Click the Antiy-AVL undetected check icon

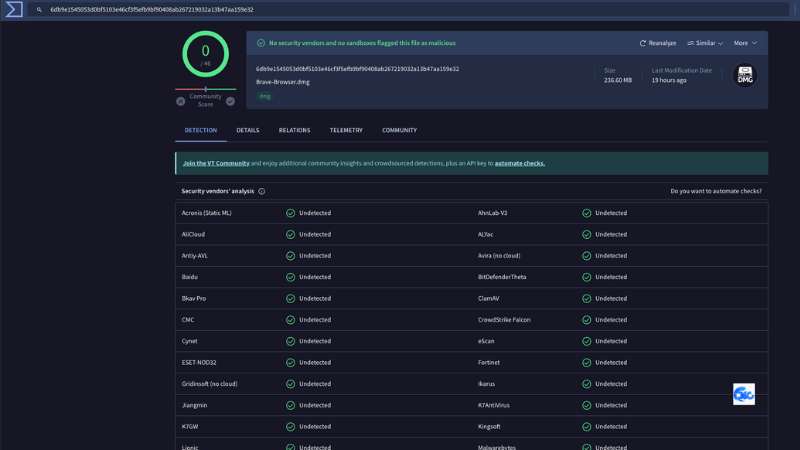tap(290, 256)
